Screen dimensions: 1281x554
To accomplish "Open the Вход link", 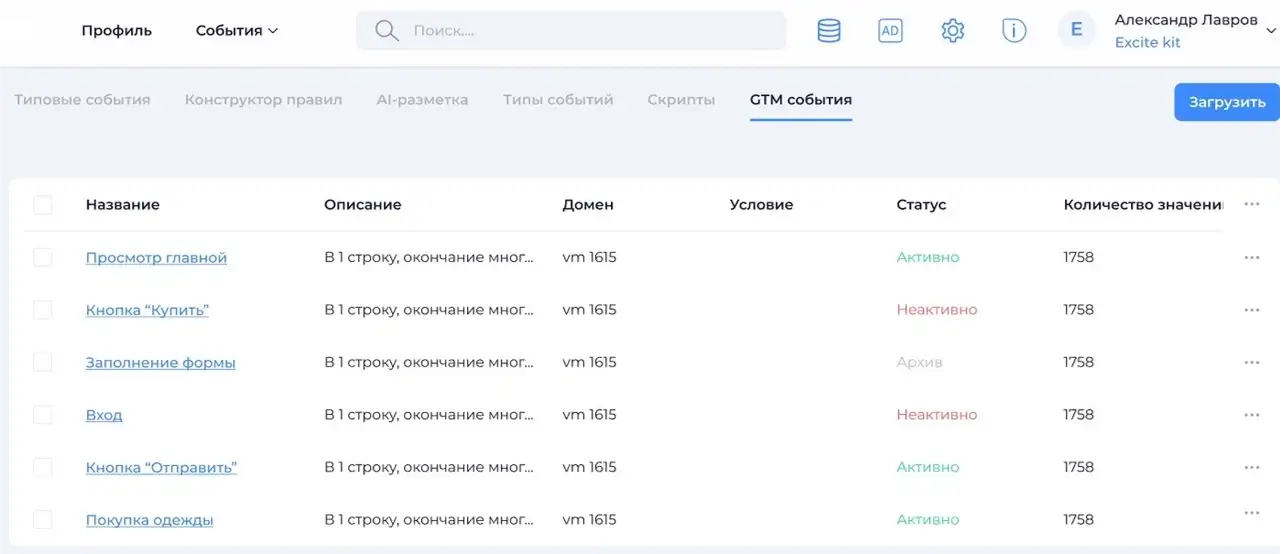I will point(104,415).
